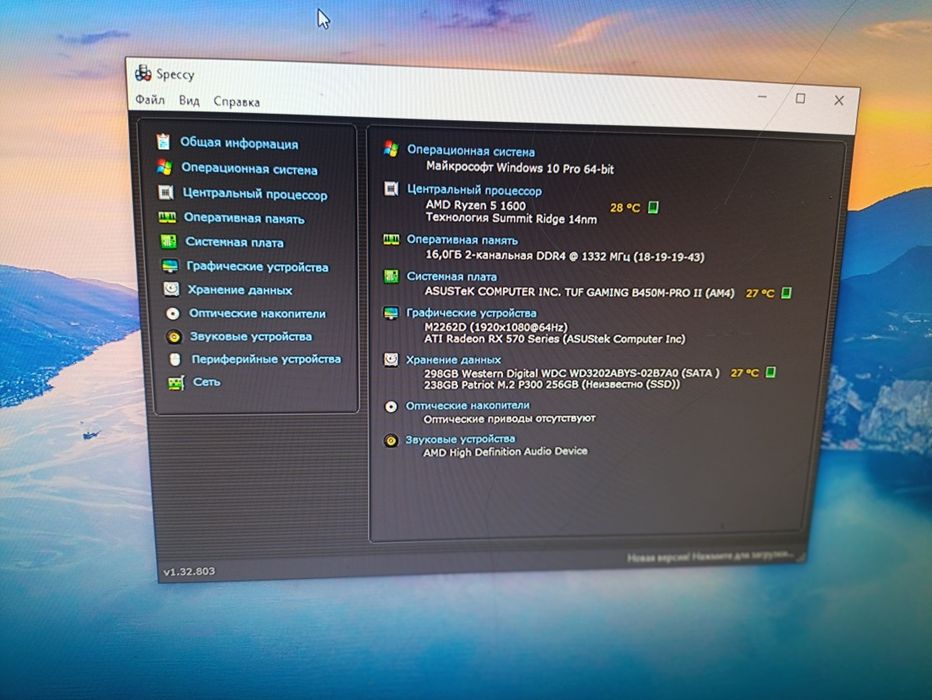Click the optical disc icon in sidebar

tap(172, 313)
